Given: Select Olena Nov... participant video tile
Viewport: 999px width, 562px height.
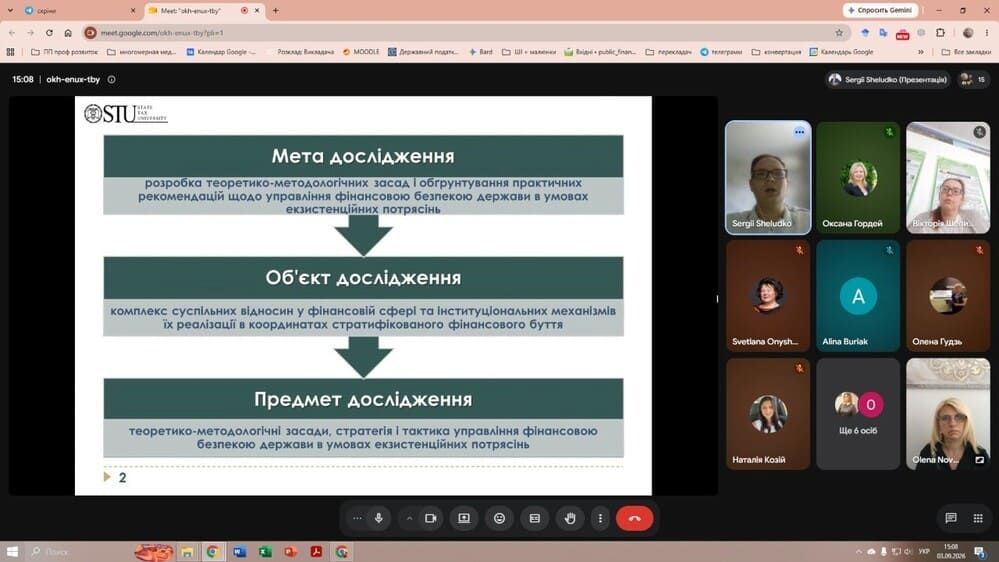Looking at the screenshot, I should coord(948,414).
